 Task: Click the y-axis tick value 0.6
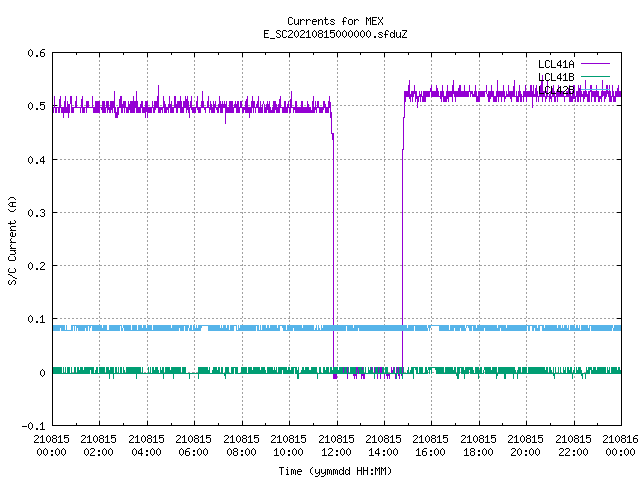36,53
